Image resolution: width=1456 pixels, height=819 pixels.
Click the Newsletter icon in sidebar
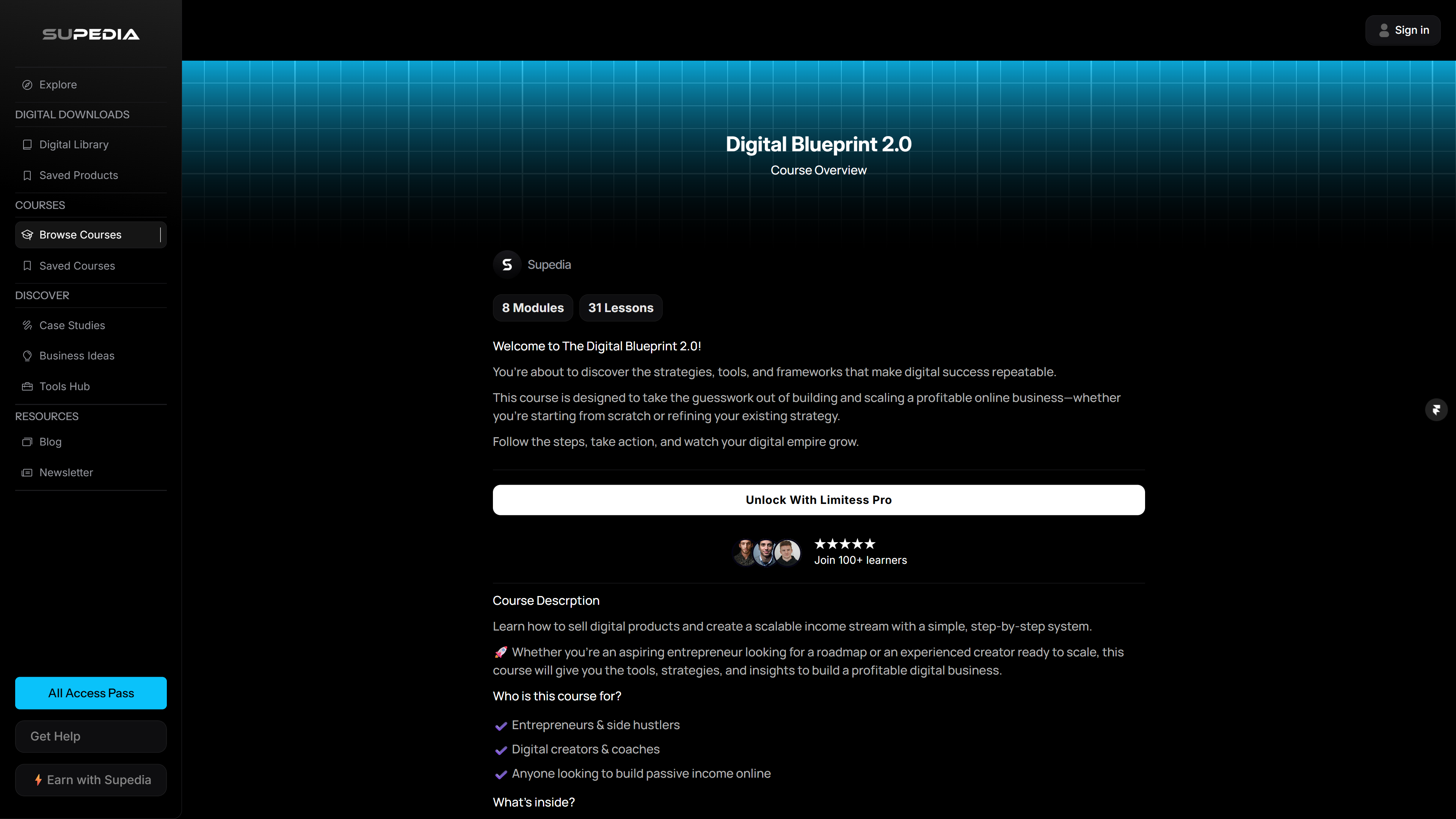pos(27,472)
